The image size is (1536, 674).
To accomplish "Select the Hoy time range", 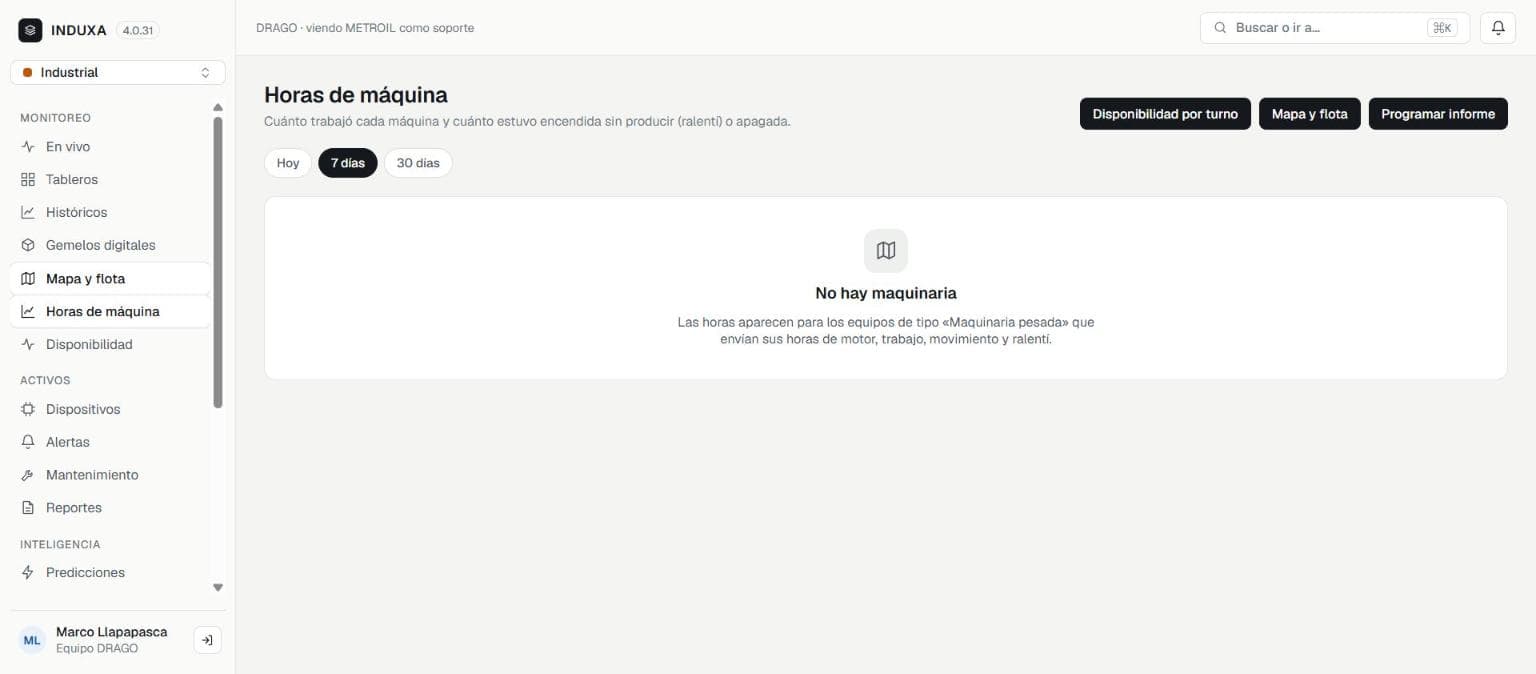I will point(288,163).
